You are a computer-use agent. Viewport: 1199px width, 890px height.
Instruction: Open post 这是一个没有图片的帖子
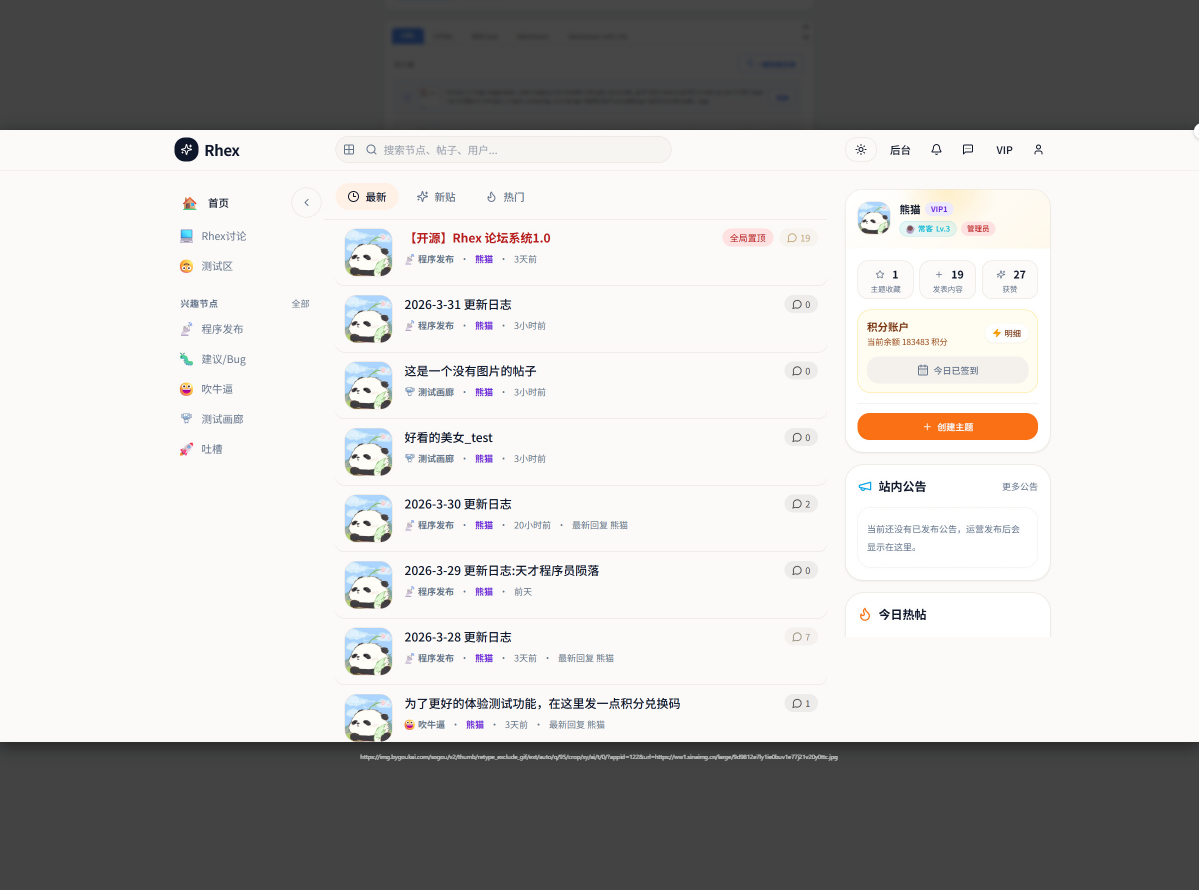pyautogui.click(x=470, y=372)
